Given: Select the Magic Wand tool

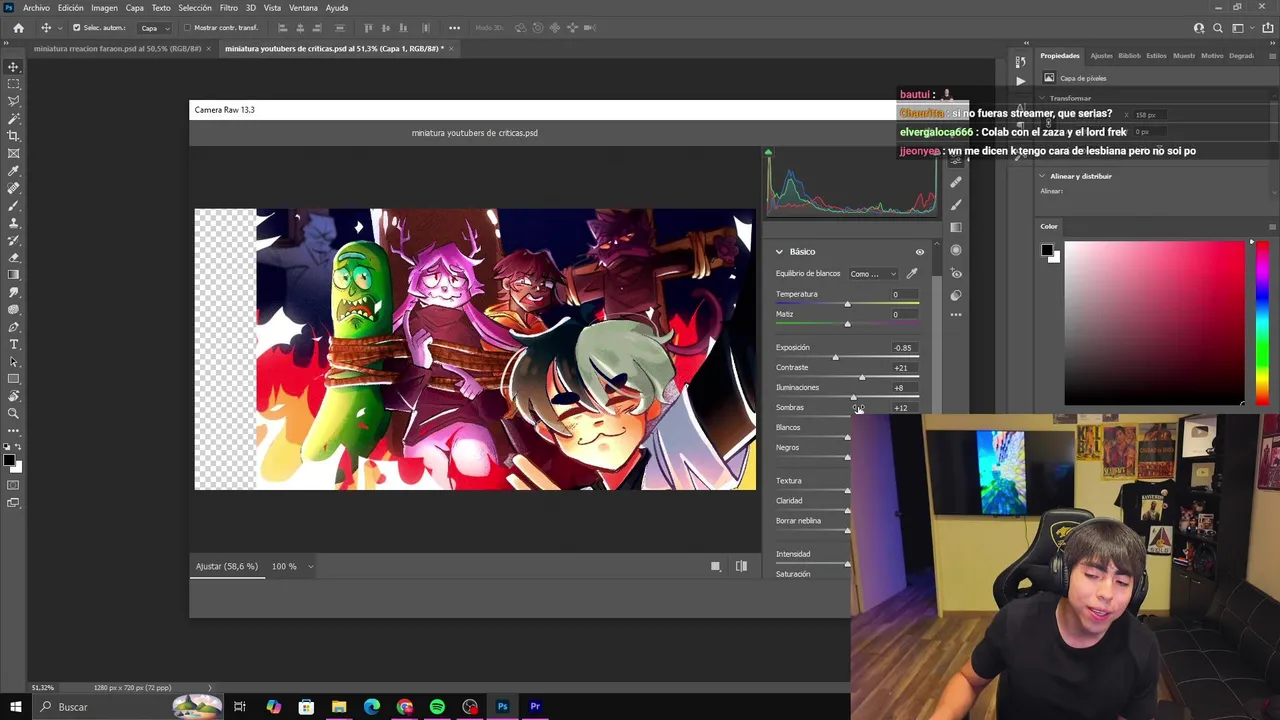Looking at the screenshot, I should coord(14,119).
